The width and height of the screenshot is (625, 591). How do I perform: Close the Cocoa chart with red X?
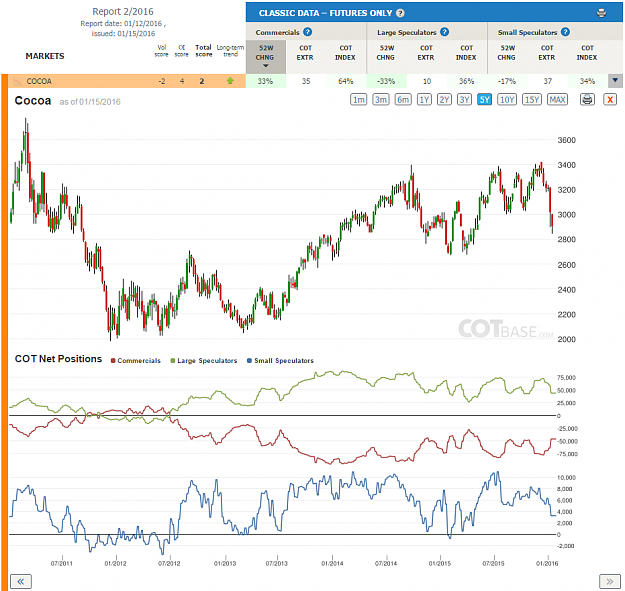610,99
